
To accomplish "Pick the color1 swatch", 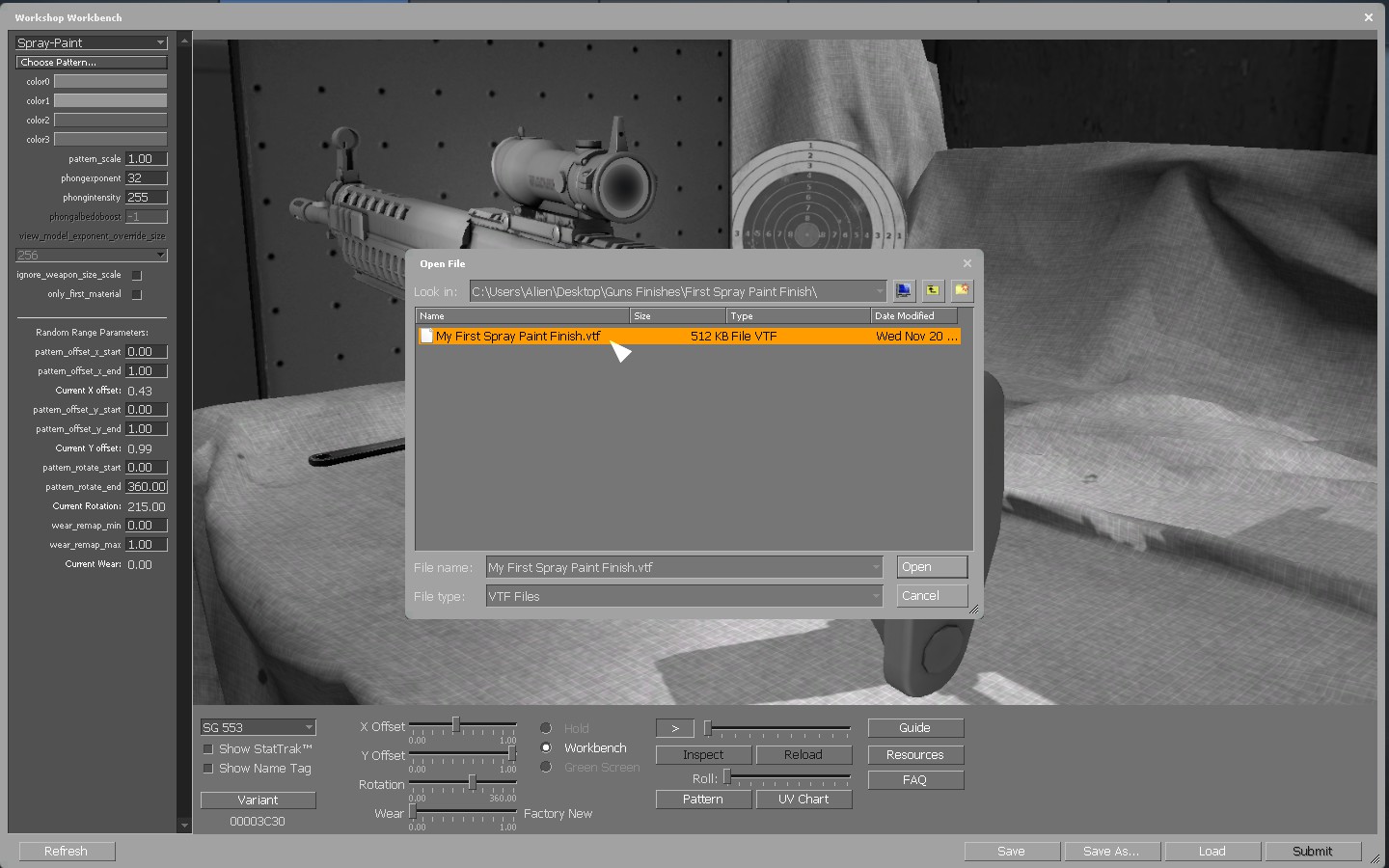I will [111, 100].
